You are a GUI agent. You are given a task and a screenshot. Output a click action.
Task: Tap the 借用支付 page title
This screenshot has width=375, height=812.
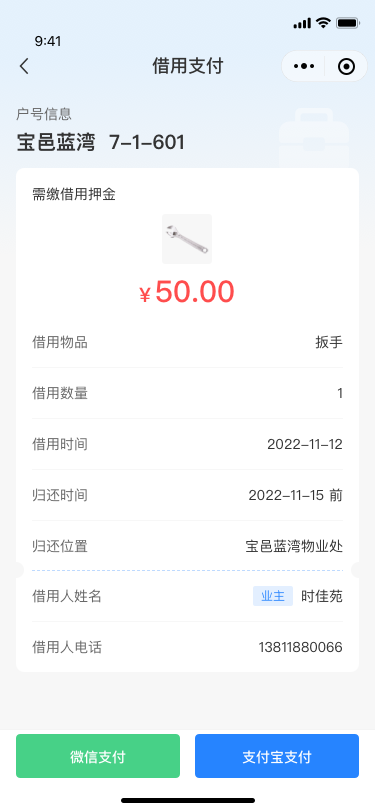coord(188,66)
